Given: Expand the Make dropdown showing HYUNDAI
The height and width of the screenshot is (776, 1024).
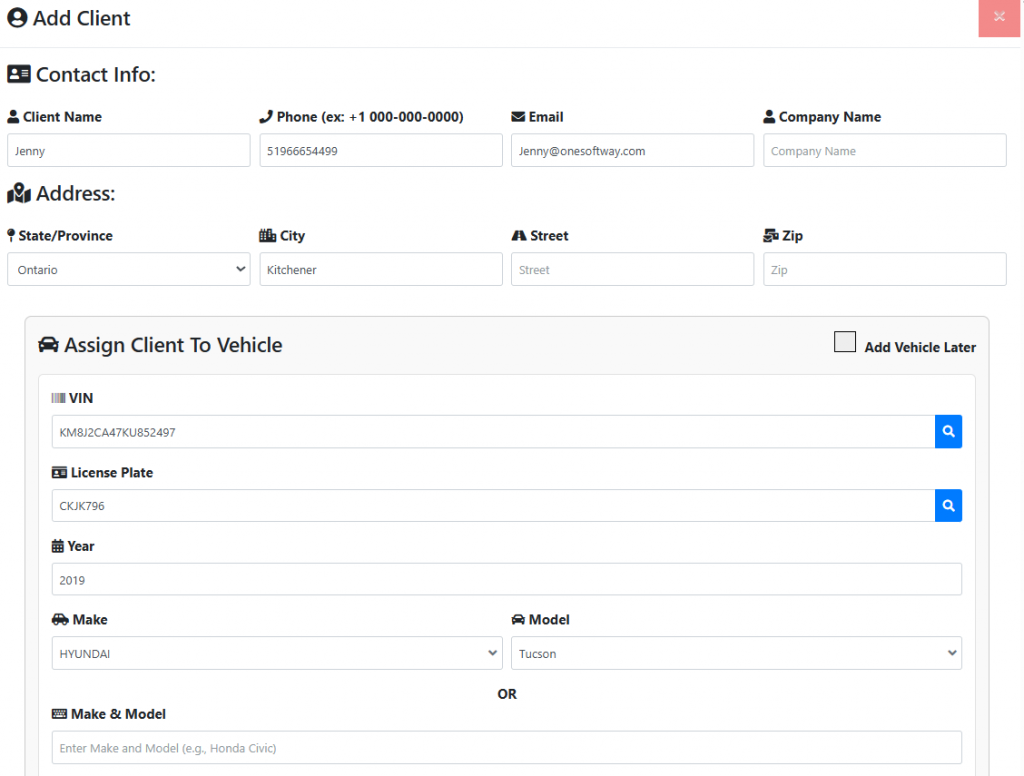Looking at the screenshot, I should tap(277, 653).
